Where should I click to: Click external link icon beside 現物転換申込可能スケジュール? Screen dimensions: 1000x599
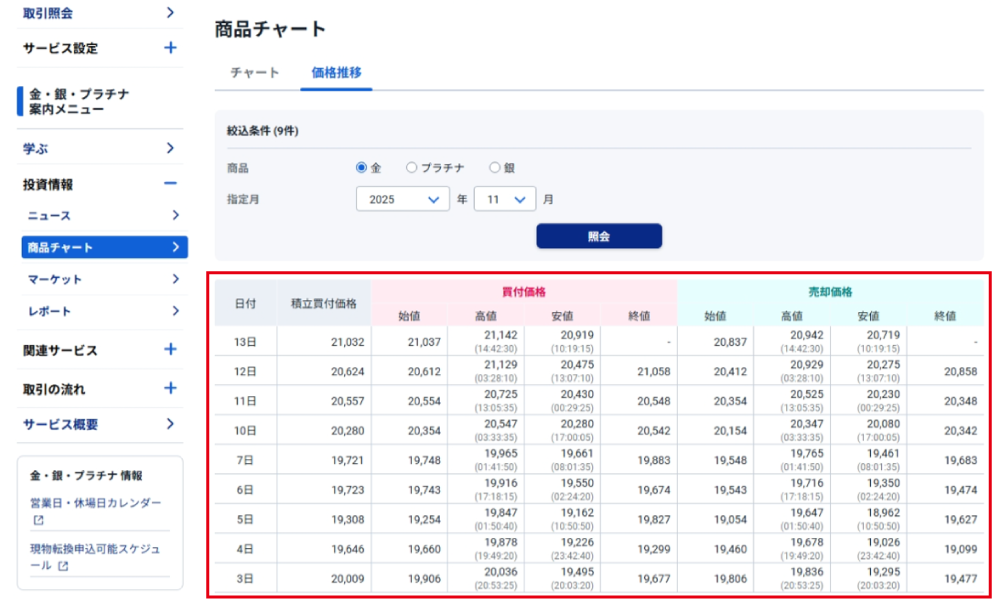(x=63, y=566)
